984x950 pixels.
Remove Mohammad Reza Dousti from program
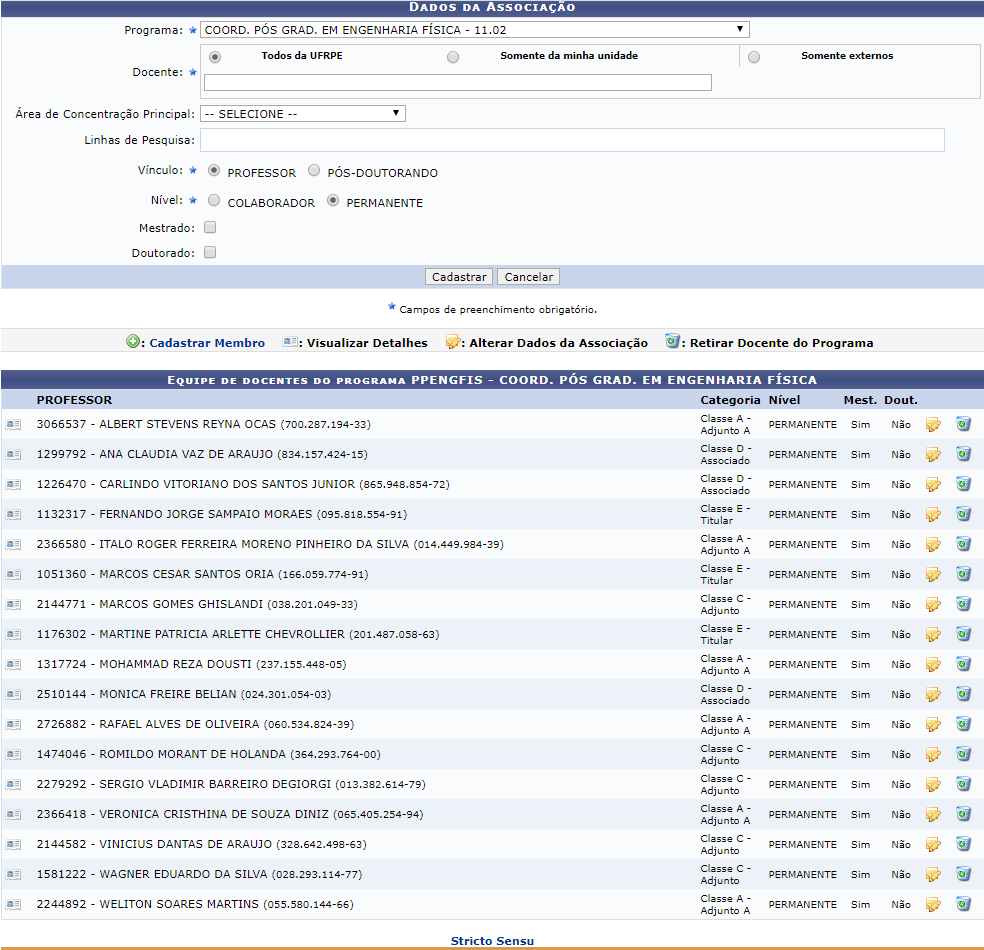pyautogui.click(x=963, y=664)
